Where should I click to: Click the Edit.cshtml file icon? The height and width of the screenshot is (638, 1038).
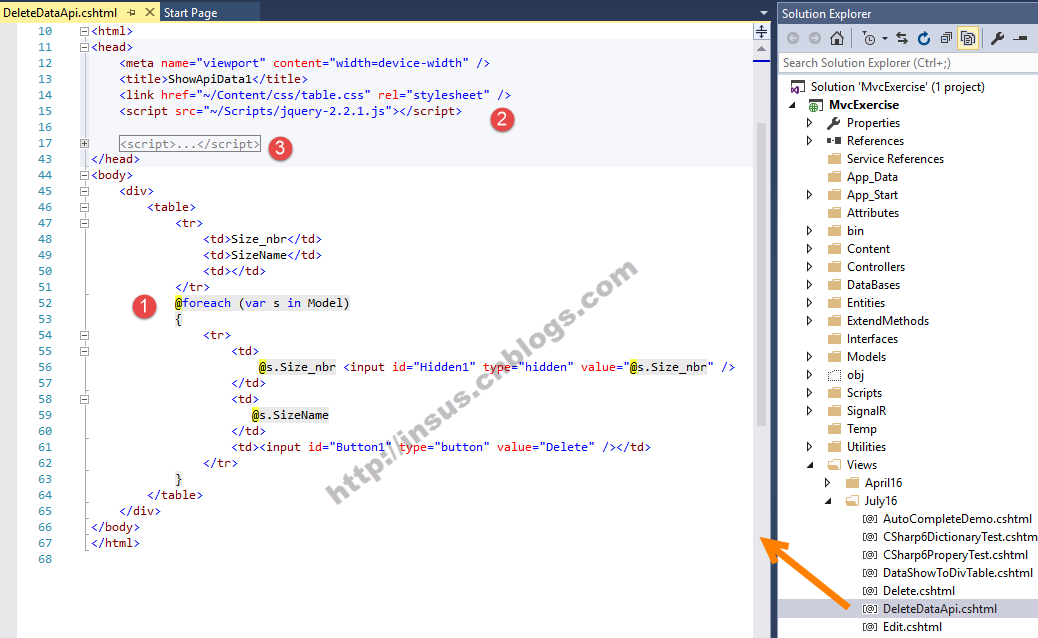[870, 627]
